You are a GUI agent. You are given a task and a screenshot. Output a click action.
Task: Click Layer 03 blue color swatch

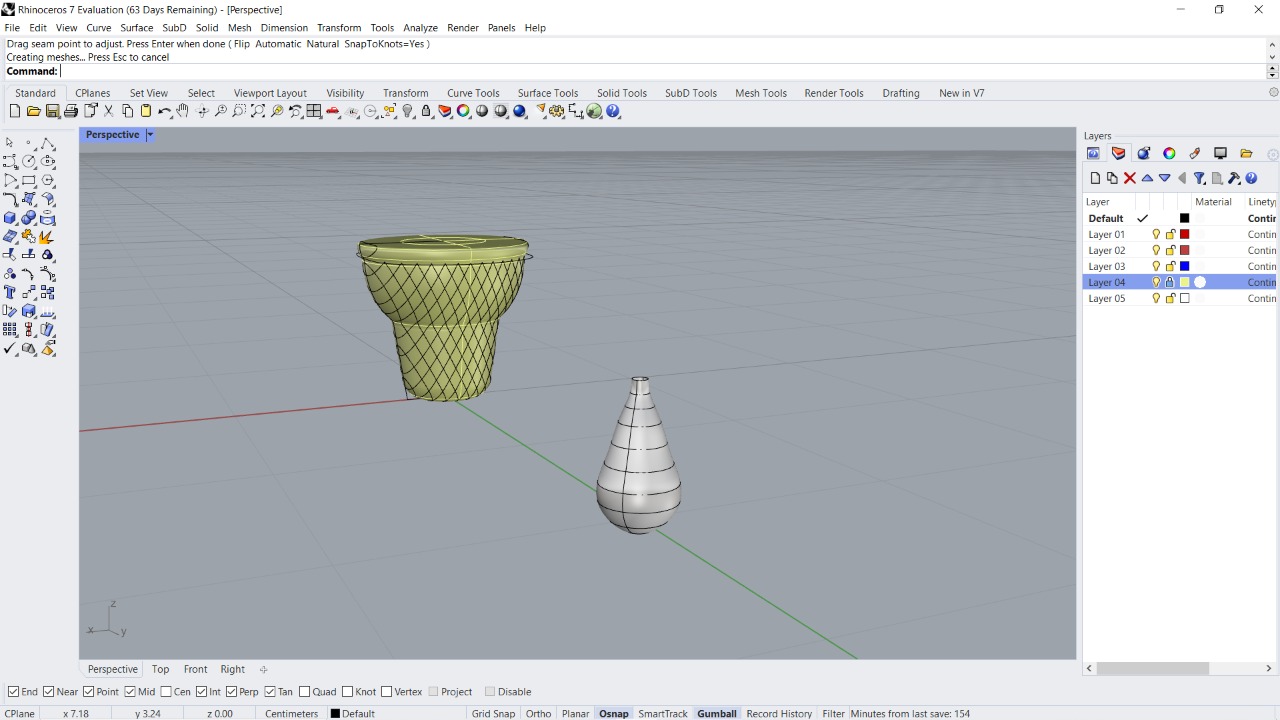1185,266
